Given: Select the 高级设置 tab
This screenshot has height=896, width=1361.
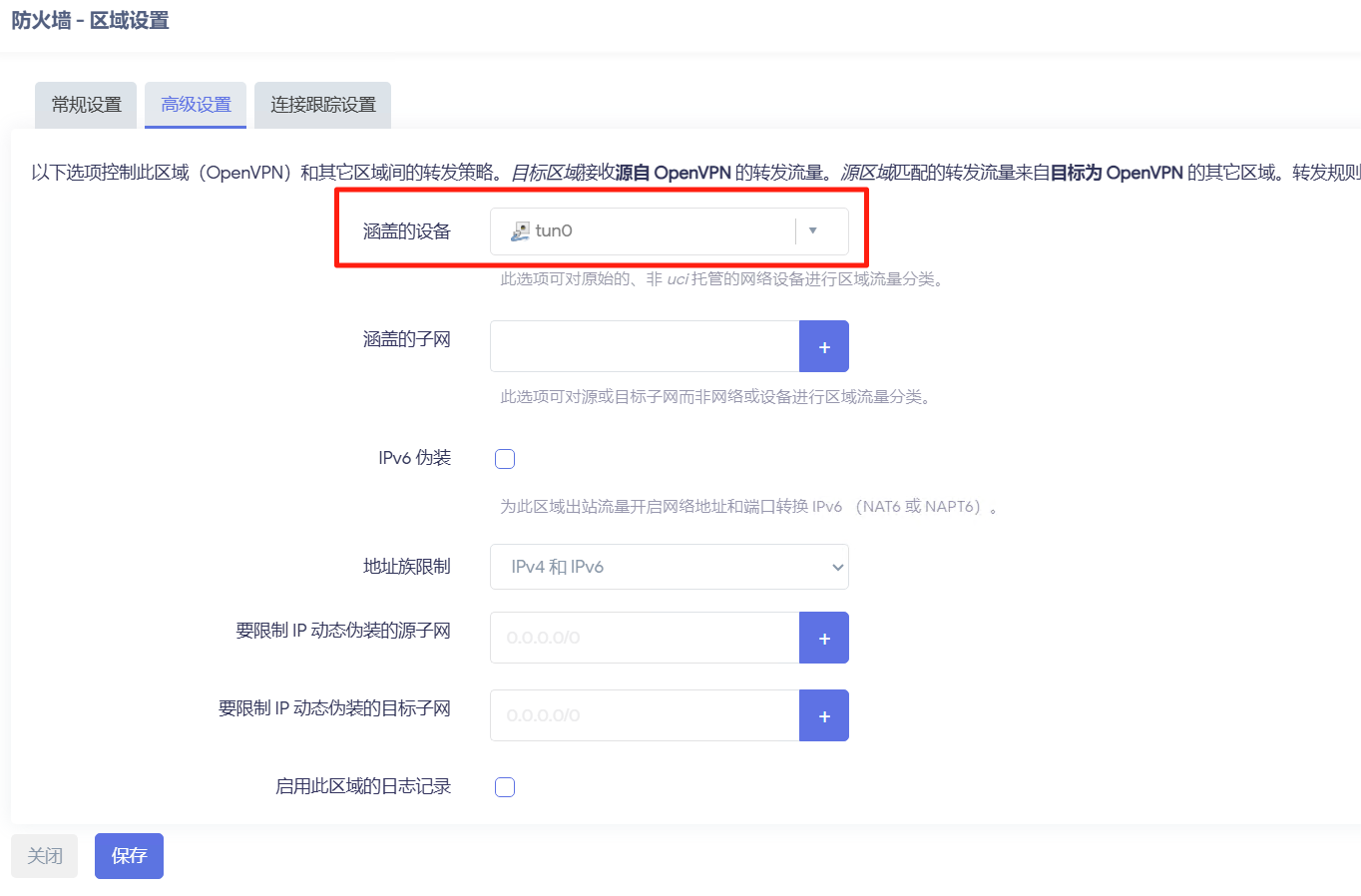Looking at the screenshot, I should (196, 105).
